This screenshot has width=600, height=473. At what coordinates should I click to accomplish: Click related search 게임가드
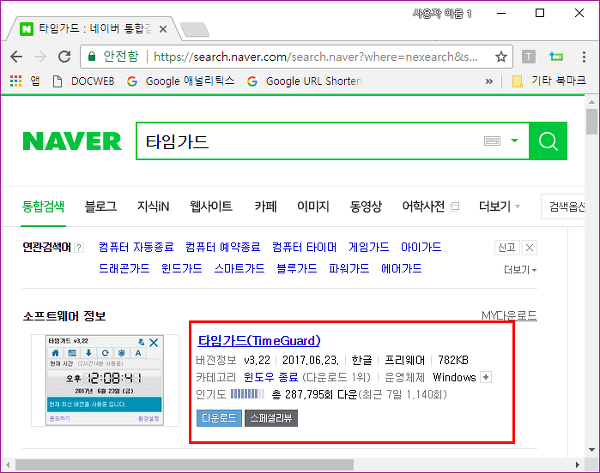pyautogui.click(x=368, y=247)
